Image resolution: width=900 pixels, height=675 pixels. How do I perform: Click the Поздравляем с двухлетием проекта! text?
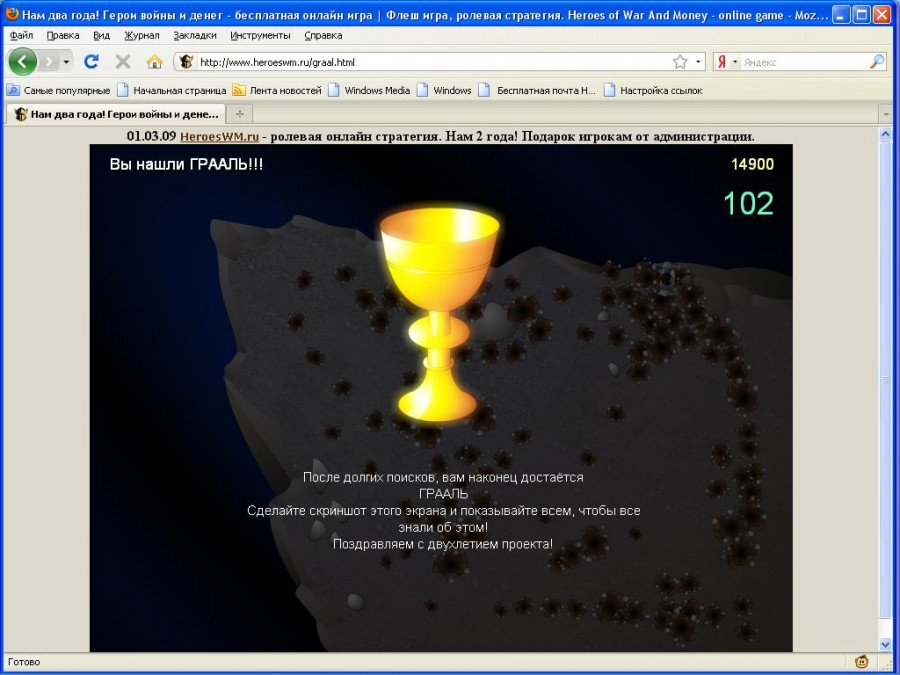(443, 544)
